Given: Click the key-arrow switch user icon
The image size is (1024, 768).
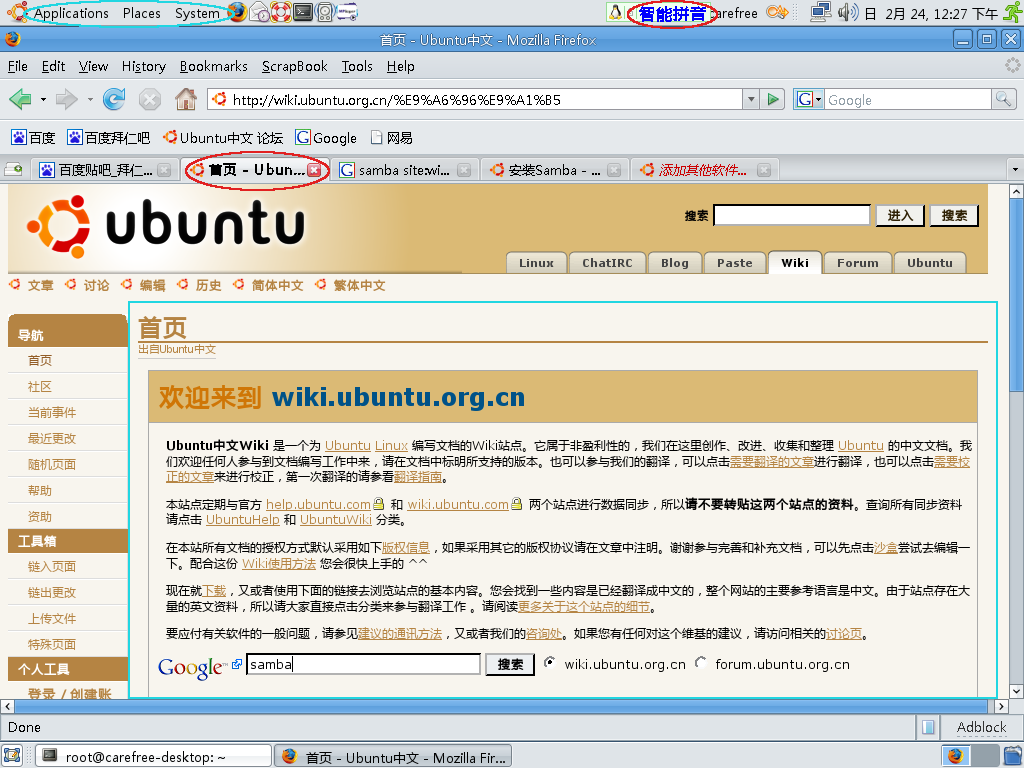Looking at the screenshot, I should tap(777, 12).
